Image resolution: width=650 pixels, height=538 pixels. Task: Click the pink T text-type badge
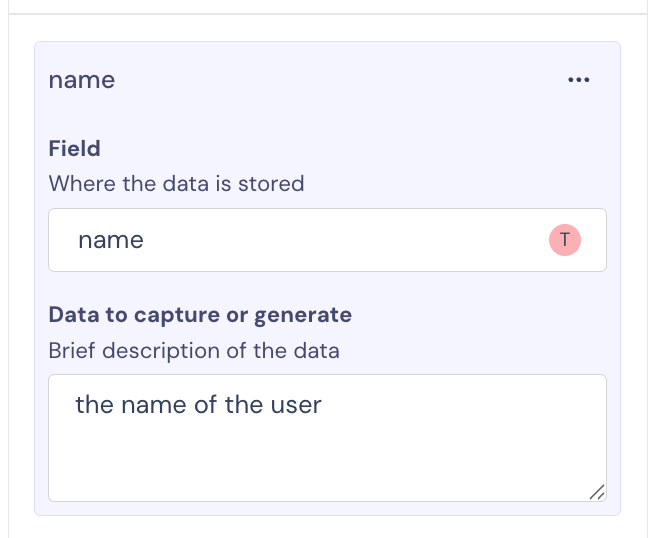[x=565, y=240]
